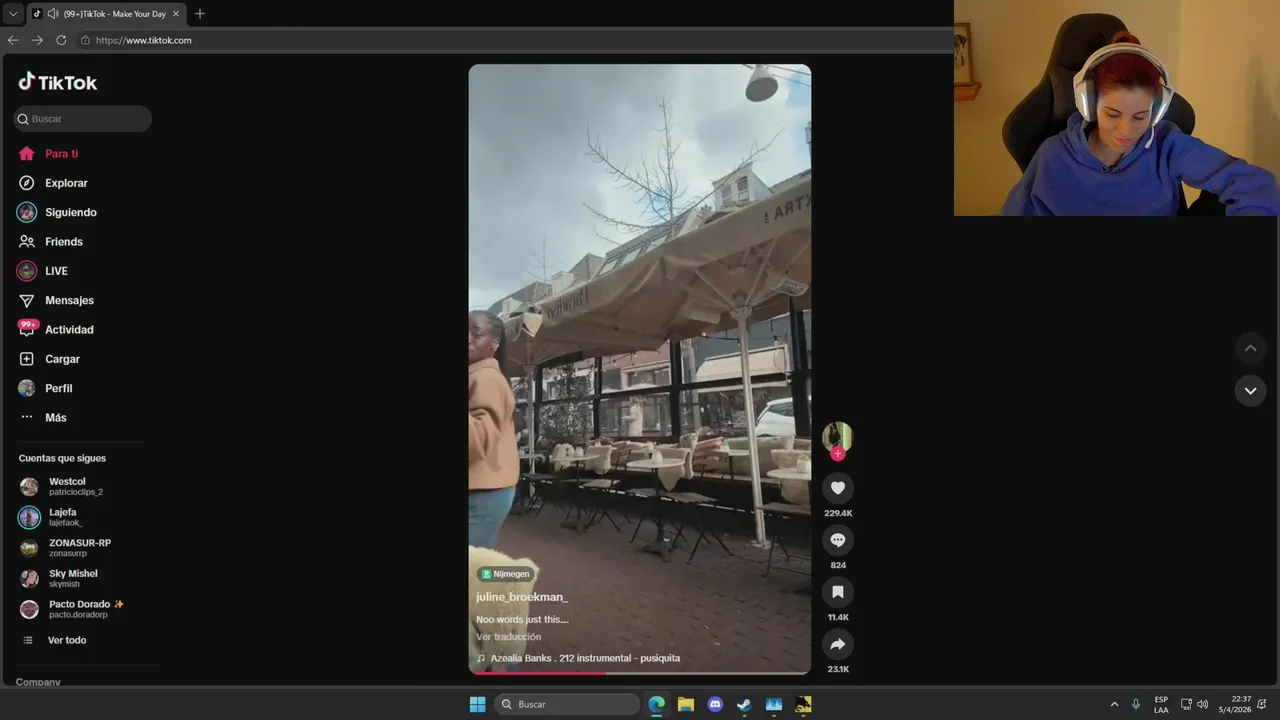Open juline_broekman_ profile from video caption

point(522,597)
